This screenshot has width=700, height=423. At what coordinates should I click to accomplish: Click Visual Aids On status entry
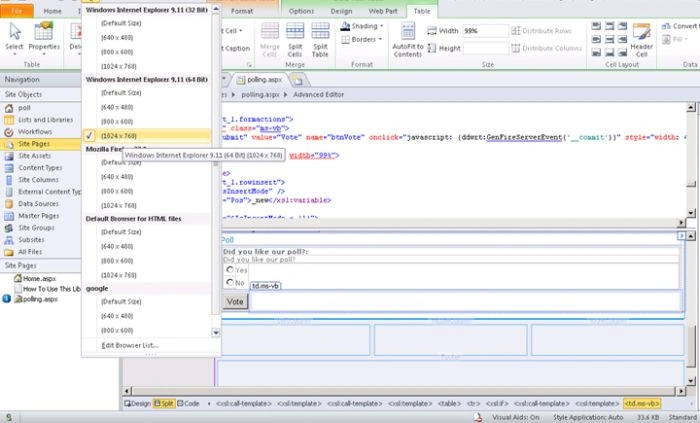pos(516,417)
